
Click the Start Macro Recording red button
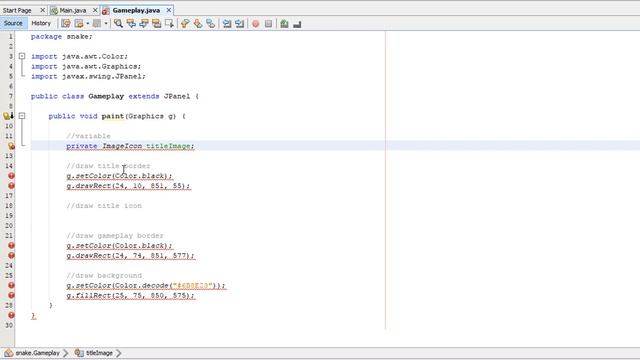256,24
